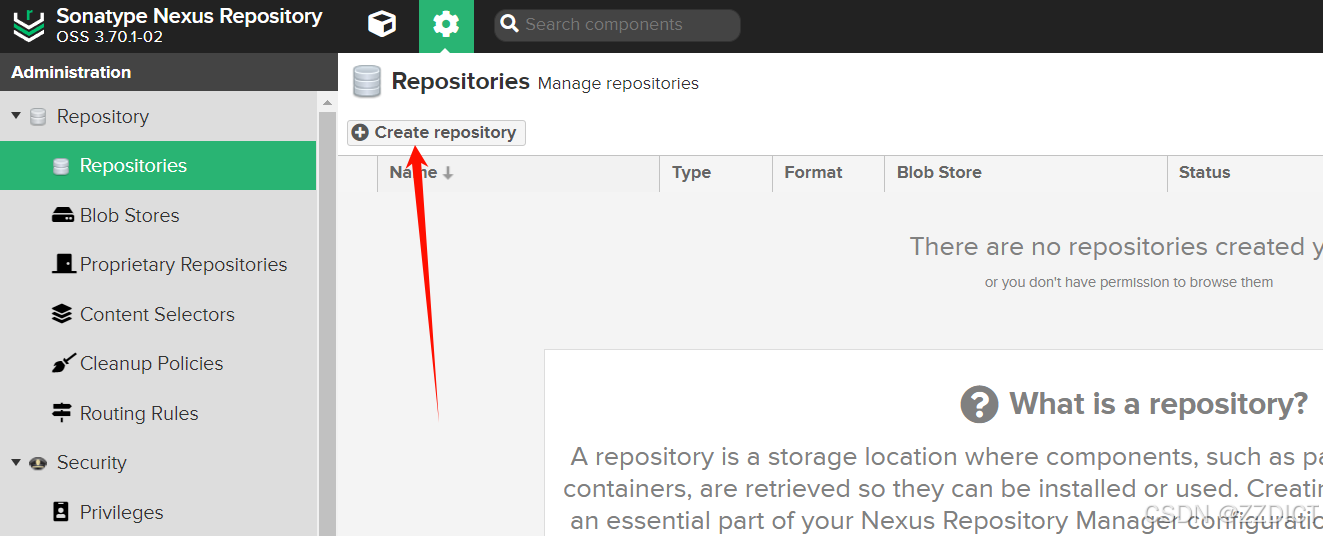
Task: Open the Administration gear icon
Action: [446, 25]
